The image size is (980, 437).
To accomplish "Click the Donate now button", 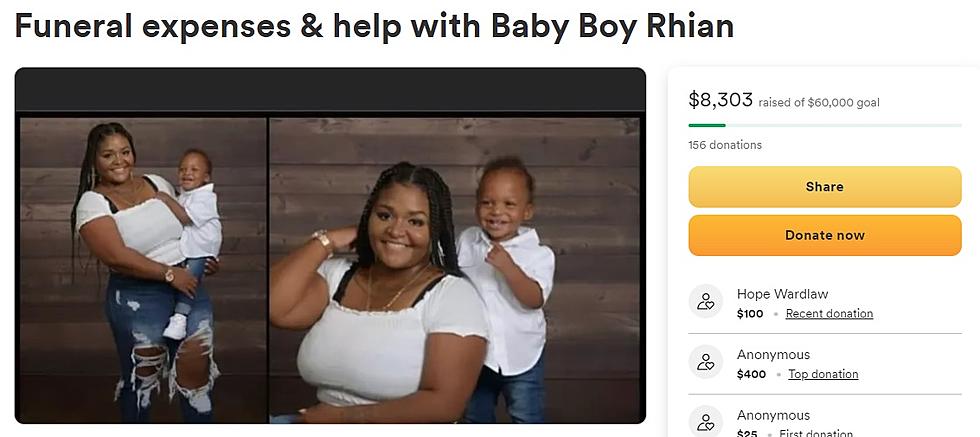I will point(824,235).
